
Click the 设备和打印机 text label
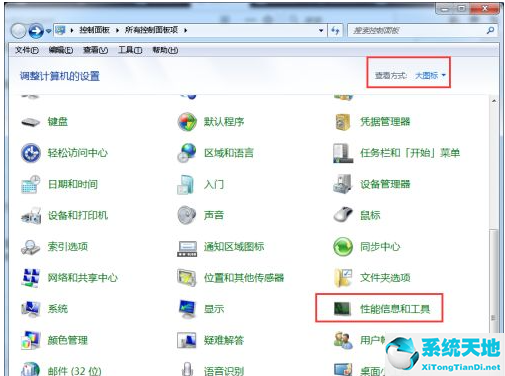click(x=78, y=215)
